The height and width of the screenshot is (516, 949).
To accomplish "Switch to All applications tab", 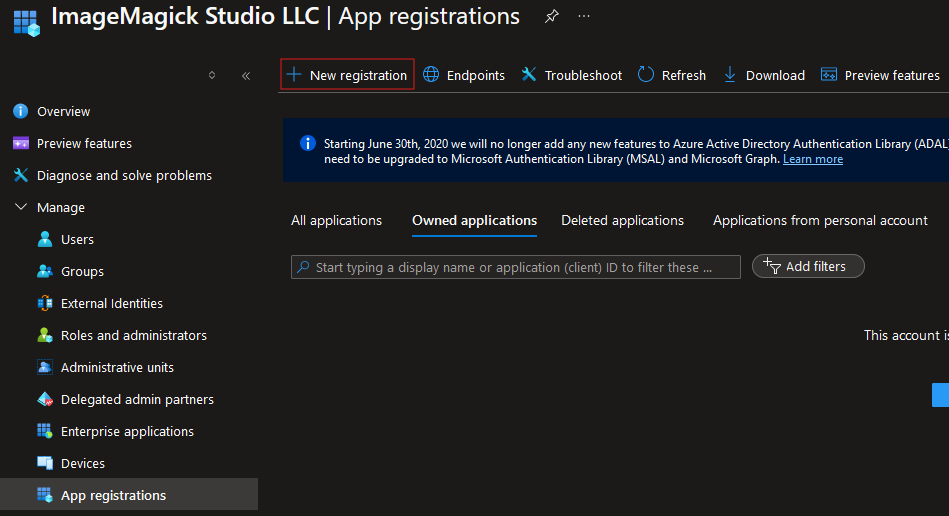I will (337, 220).
